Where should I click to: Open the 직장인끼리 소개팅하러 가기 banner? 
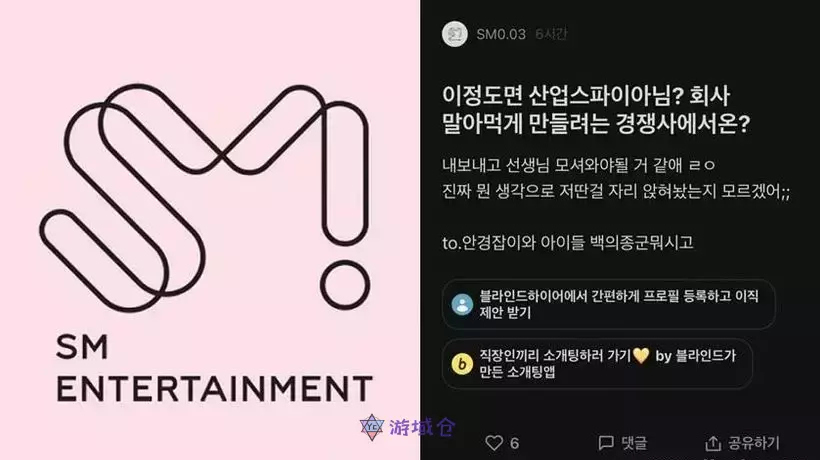597,364
